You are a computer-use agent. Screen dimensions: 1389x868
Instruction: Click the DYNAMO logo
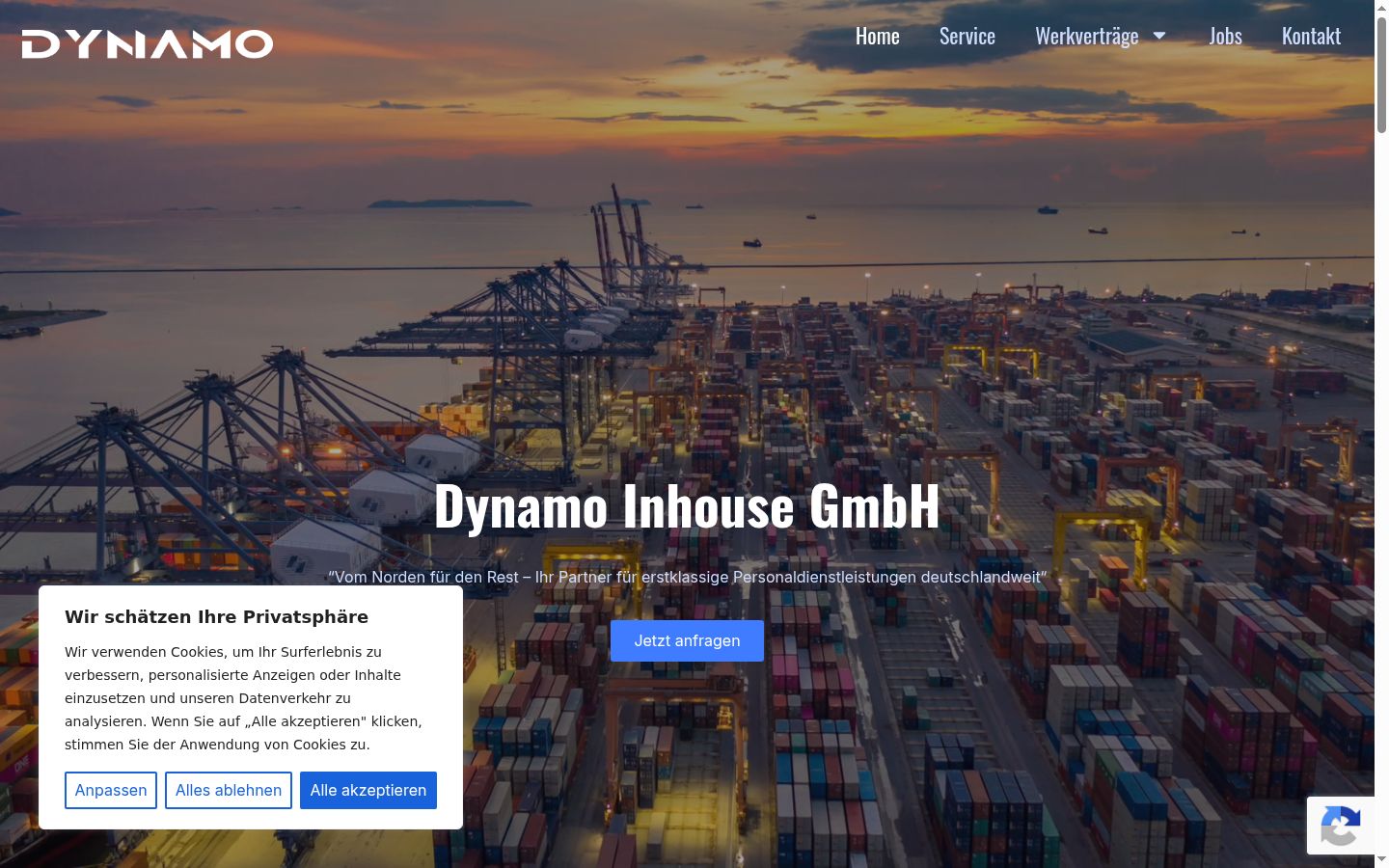pyautogui.click(x=148, y=43)
